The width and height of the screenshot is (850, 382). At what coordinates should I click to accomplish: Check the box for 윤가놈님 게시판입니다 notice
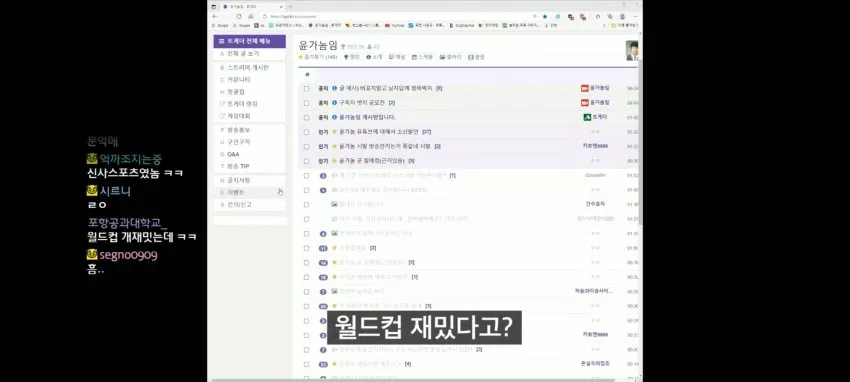(306, 118)
